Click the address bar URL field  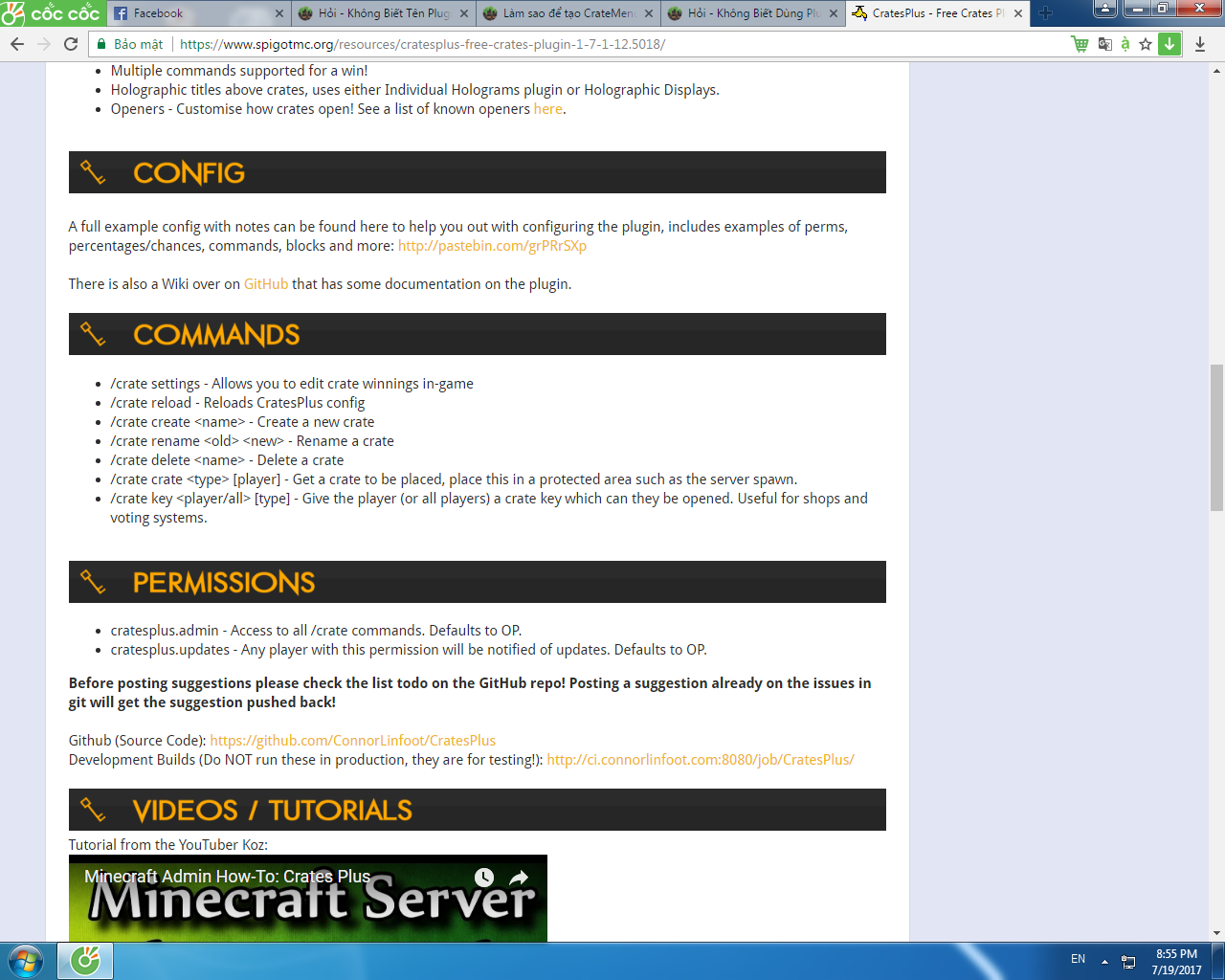(x=612, y=44)
